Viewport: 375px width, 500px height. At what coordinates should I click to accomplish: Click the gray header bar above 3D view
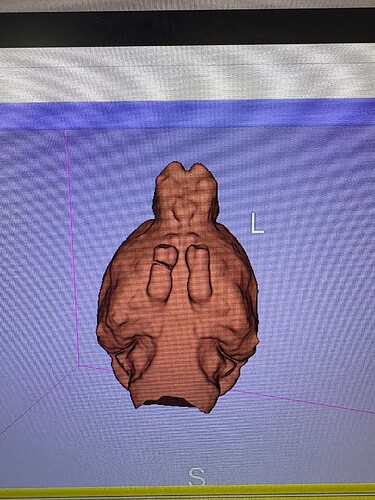click(187, 74)
